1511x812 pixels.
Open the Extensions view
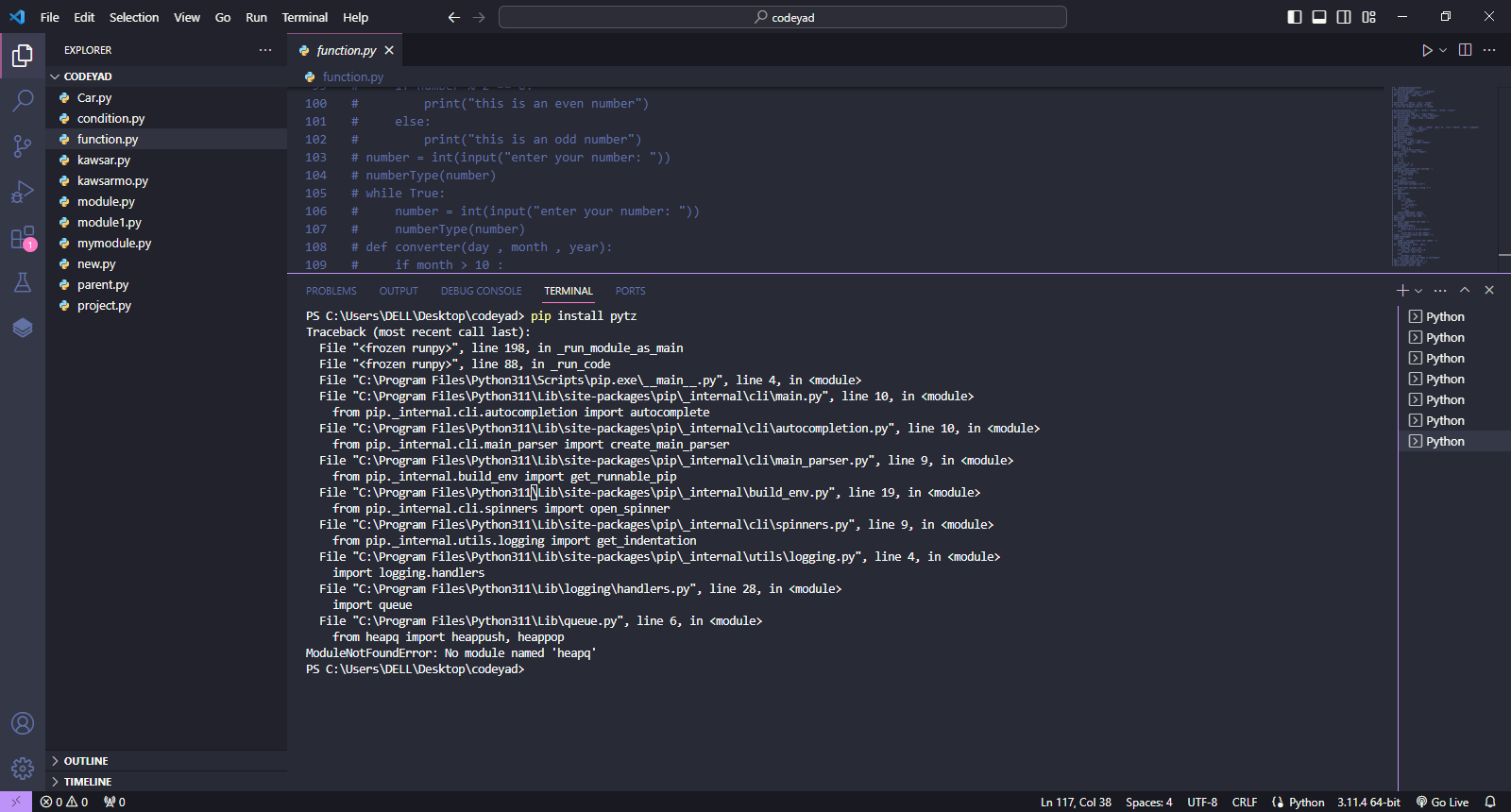pyautogui.click(x=23, y=238)
